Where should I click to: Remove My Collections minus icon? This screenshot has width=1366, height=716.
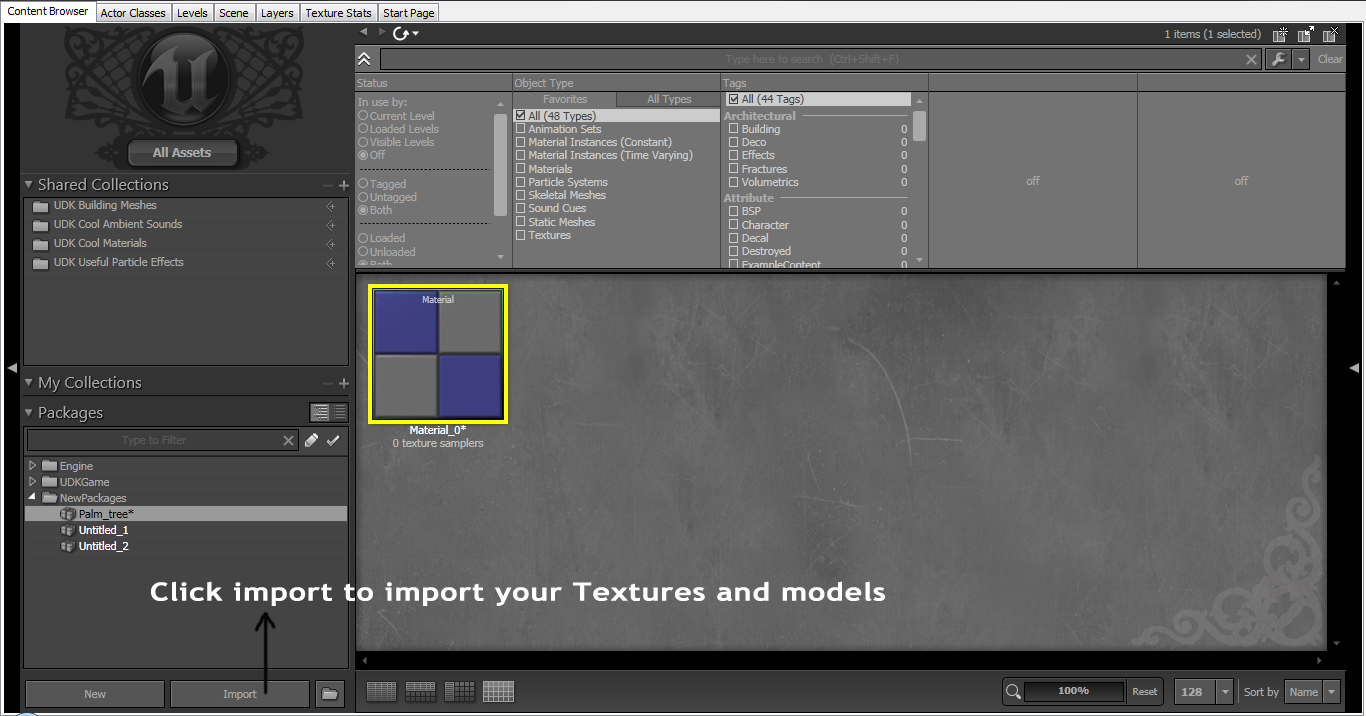point(328,383)
